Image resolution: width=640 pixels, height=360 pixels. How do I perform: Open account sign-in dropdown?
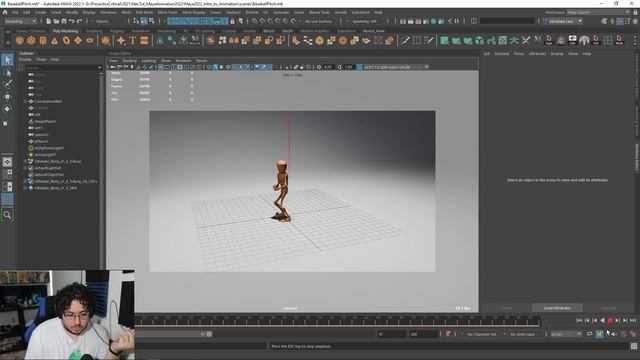click(x=563, y=21)
